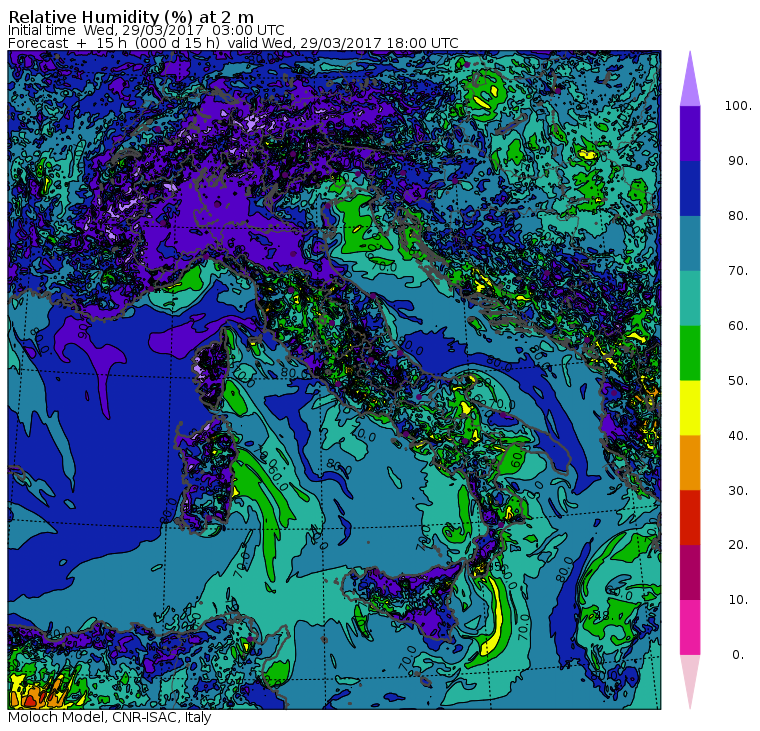Click the "100." colorbar label

click(738, 106)
